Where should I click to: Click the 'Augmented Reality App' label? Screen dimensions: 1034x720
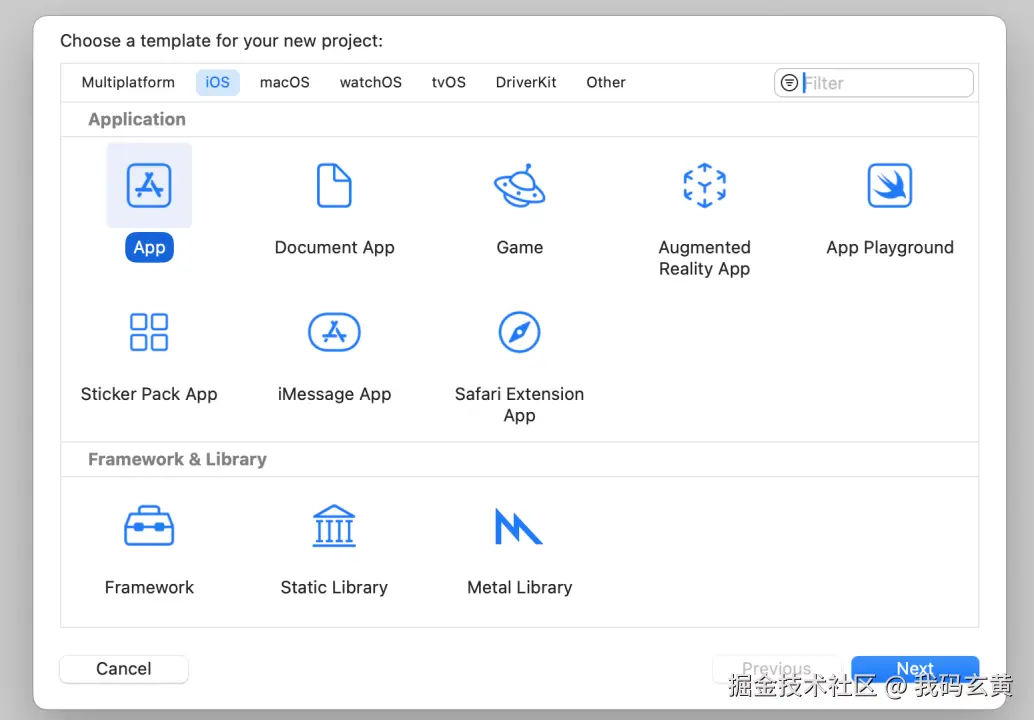coord(704,258)
